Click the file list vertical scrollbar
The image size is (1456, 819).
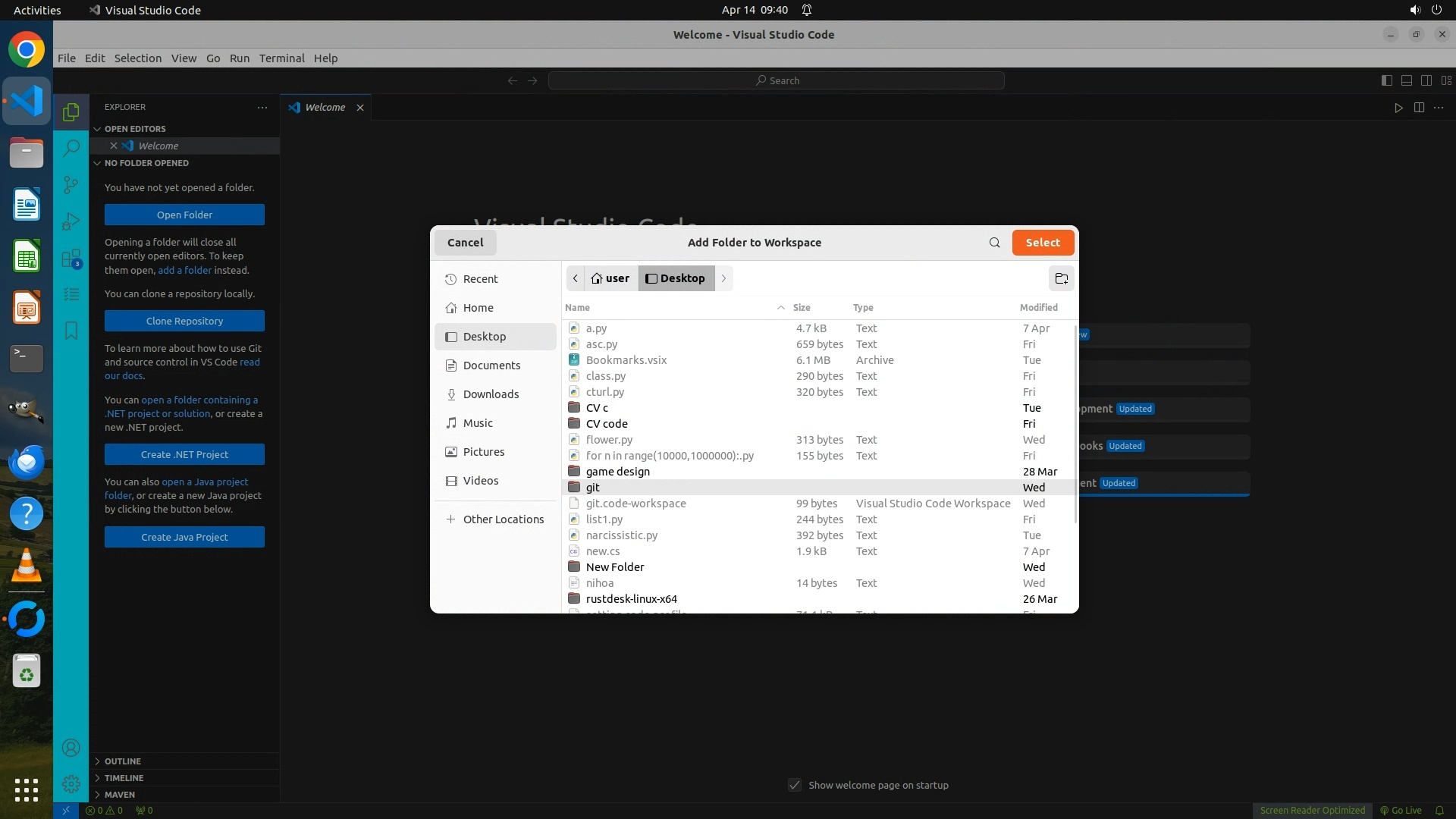[x=1075, y=425]
